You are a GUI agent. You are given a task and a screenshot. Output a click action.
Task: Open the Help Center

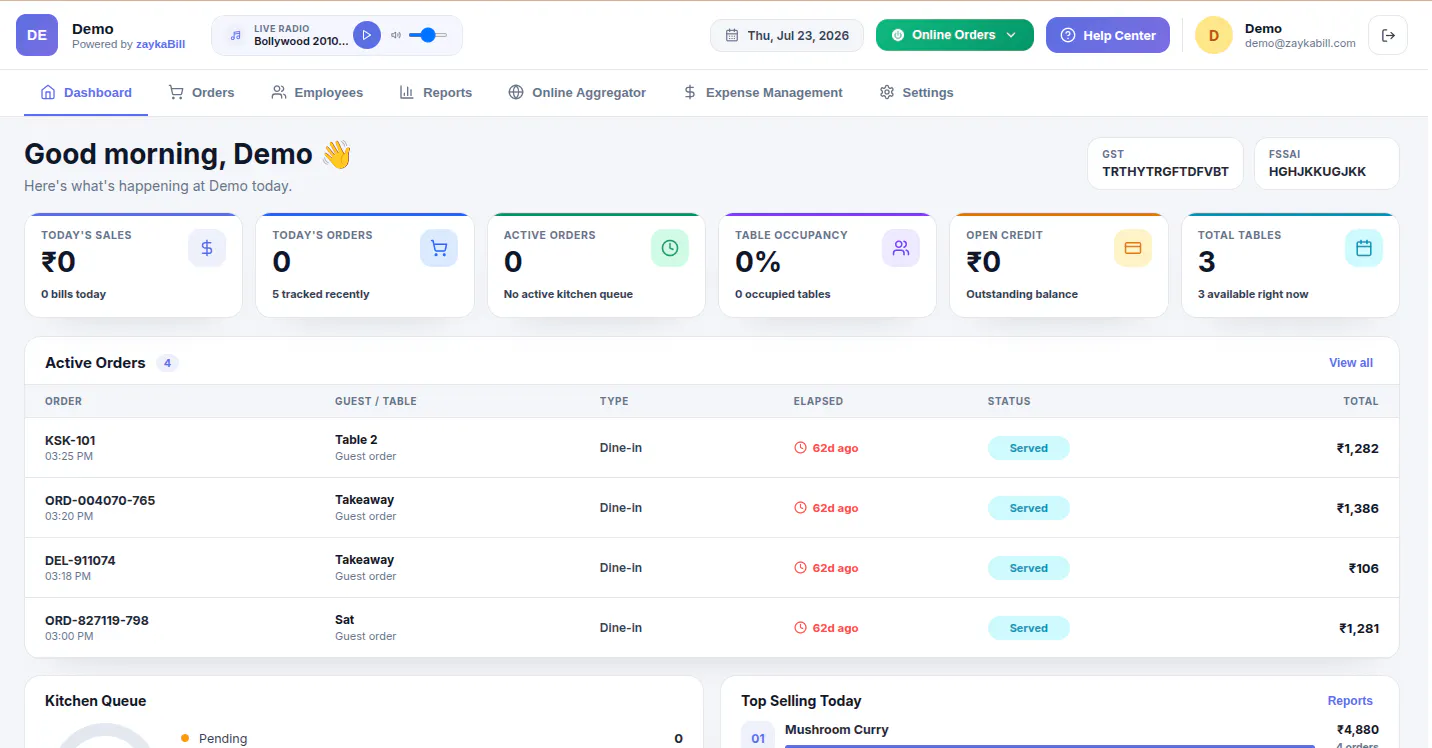pyautogui.click(x=1107, y=35)
